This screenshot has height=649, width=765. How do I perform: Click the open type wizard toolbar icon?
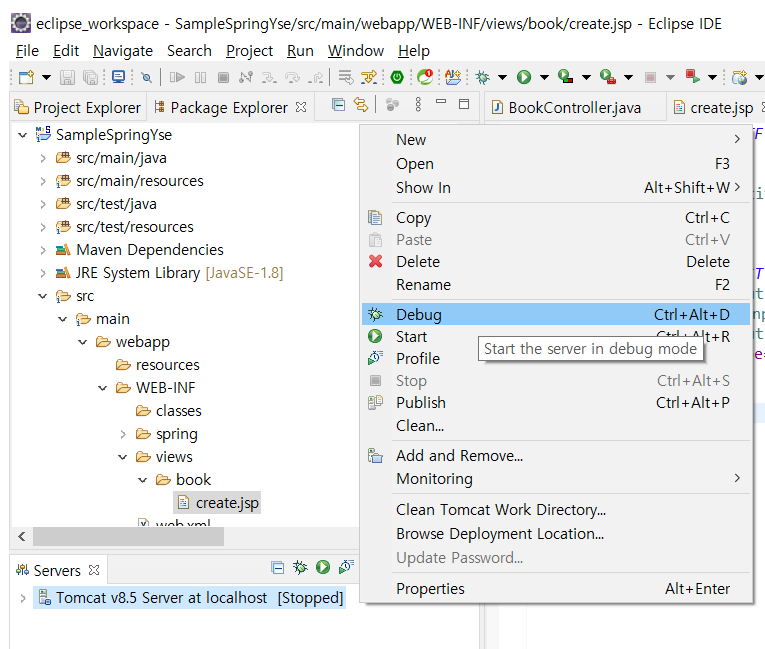[x=453, y=77]
